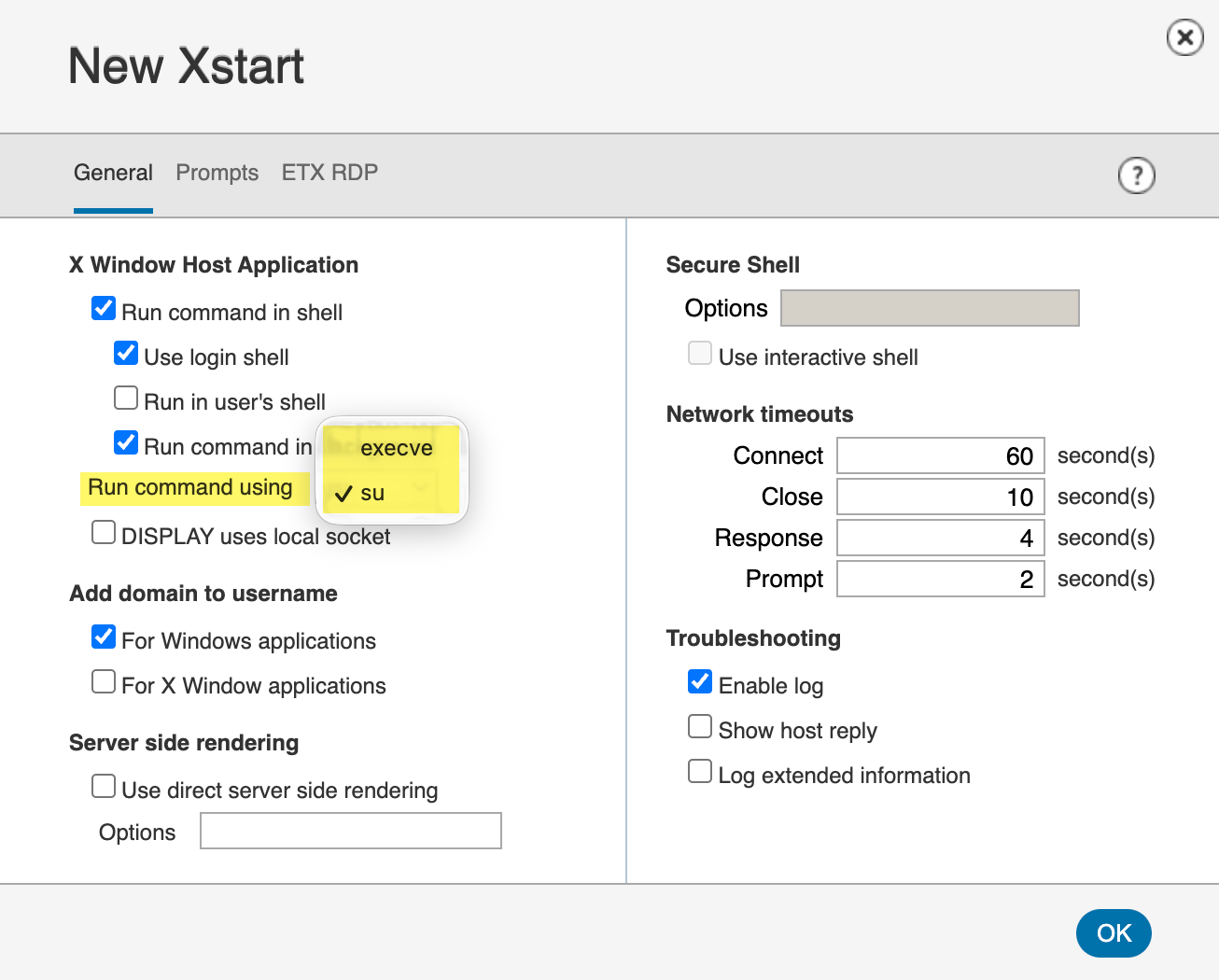Image resolution: width=1219 pixels, height=980 pixels.
Task: Check DISPLAY uses local socket
Action: [104, 533]
